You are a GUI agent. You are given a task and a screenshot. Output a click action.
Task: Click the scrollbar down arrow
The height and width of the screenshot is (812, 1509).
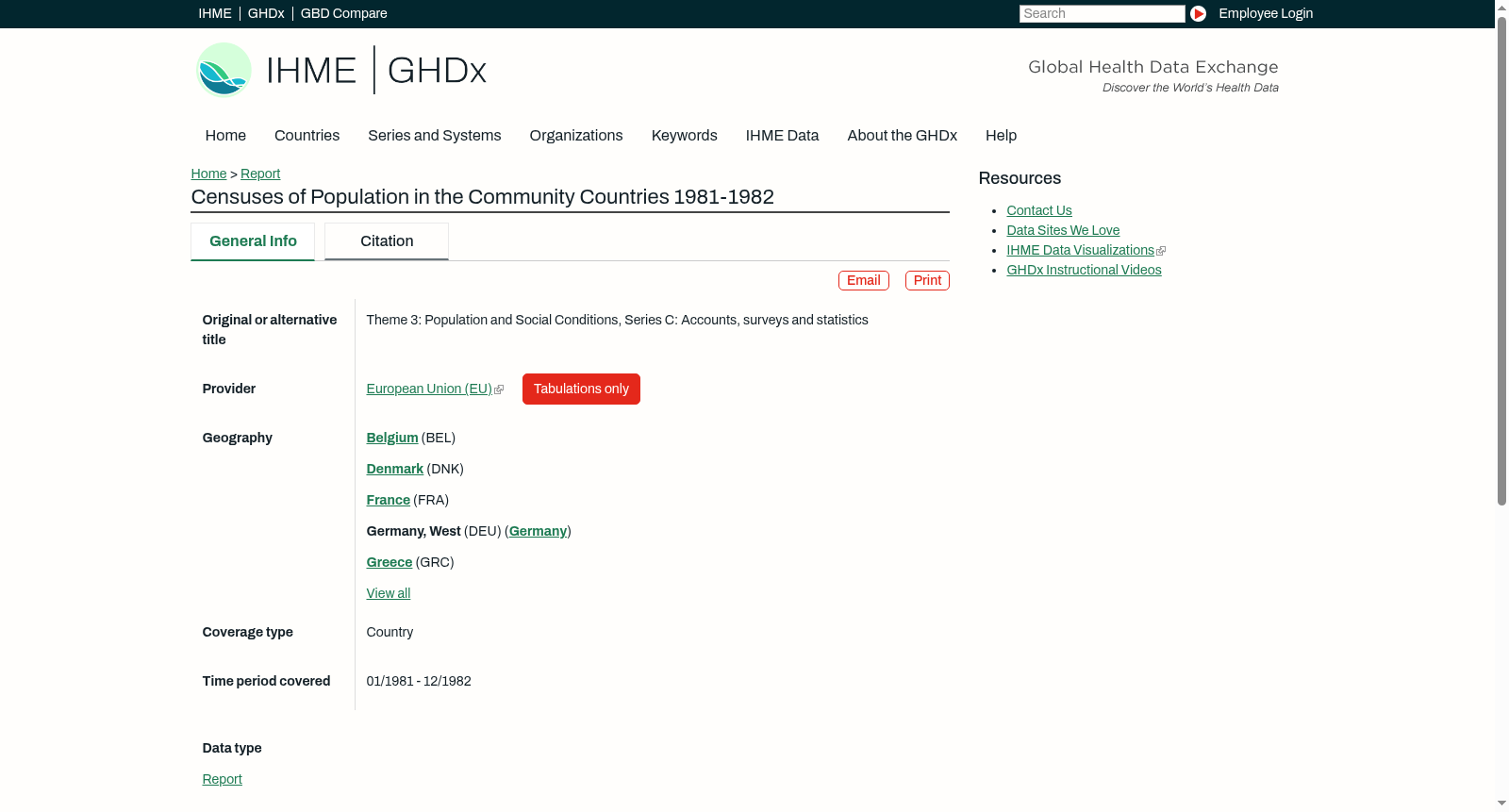[1501, 804]
